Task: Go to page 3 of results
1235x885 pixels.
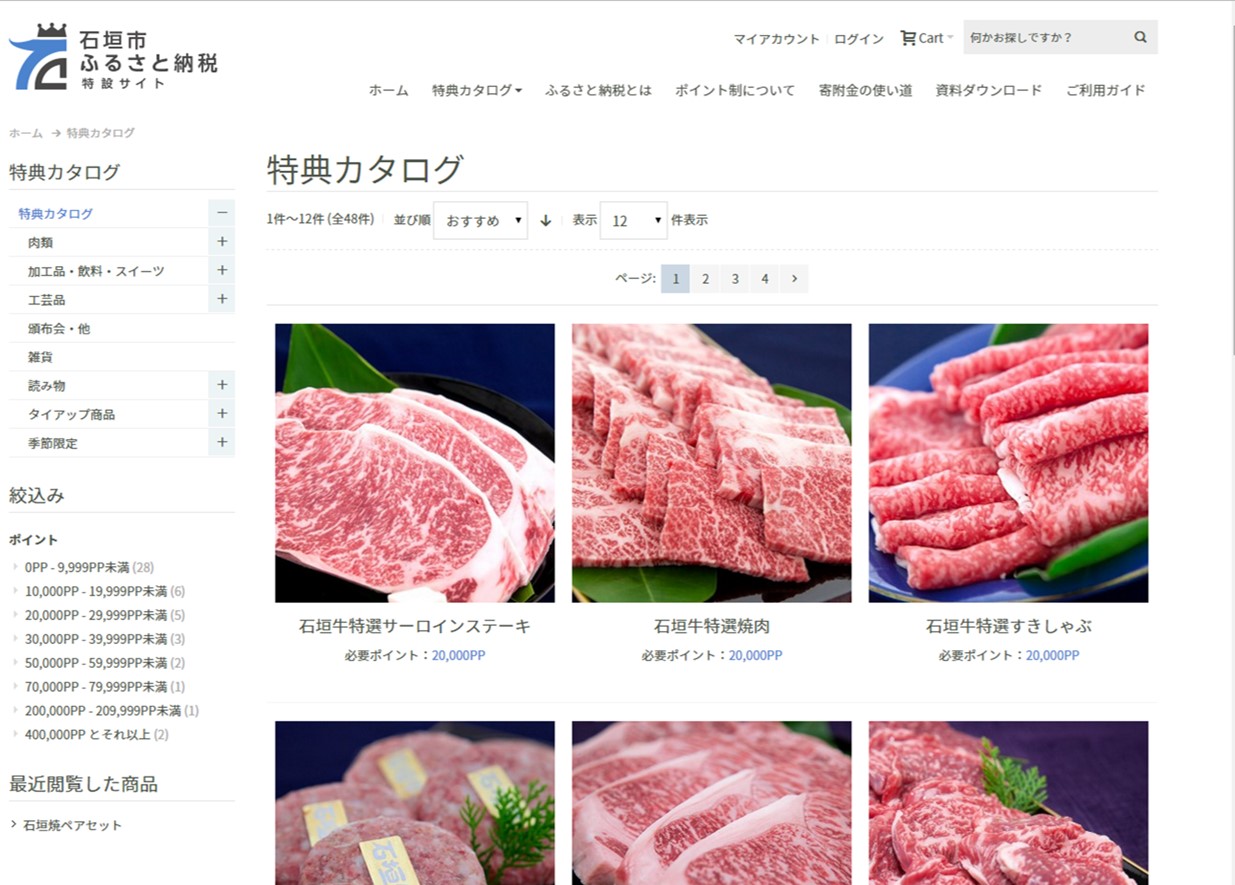Action: (735, 279)
